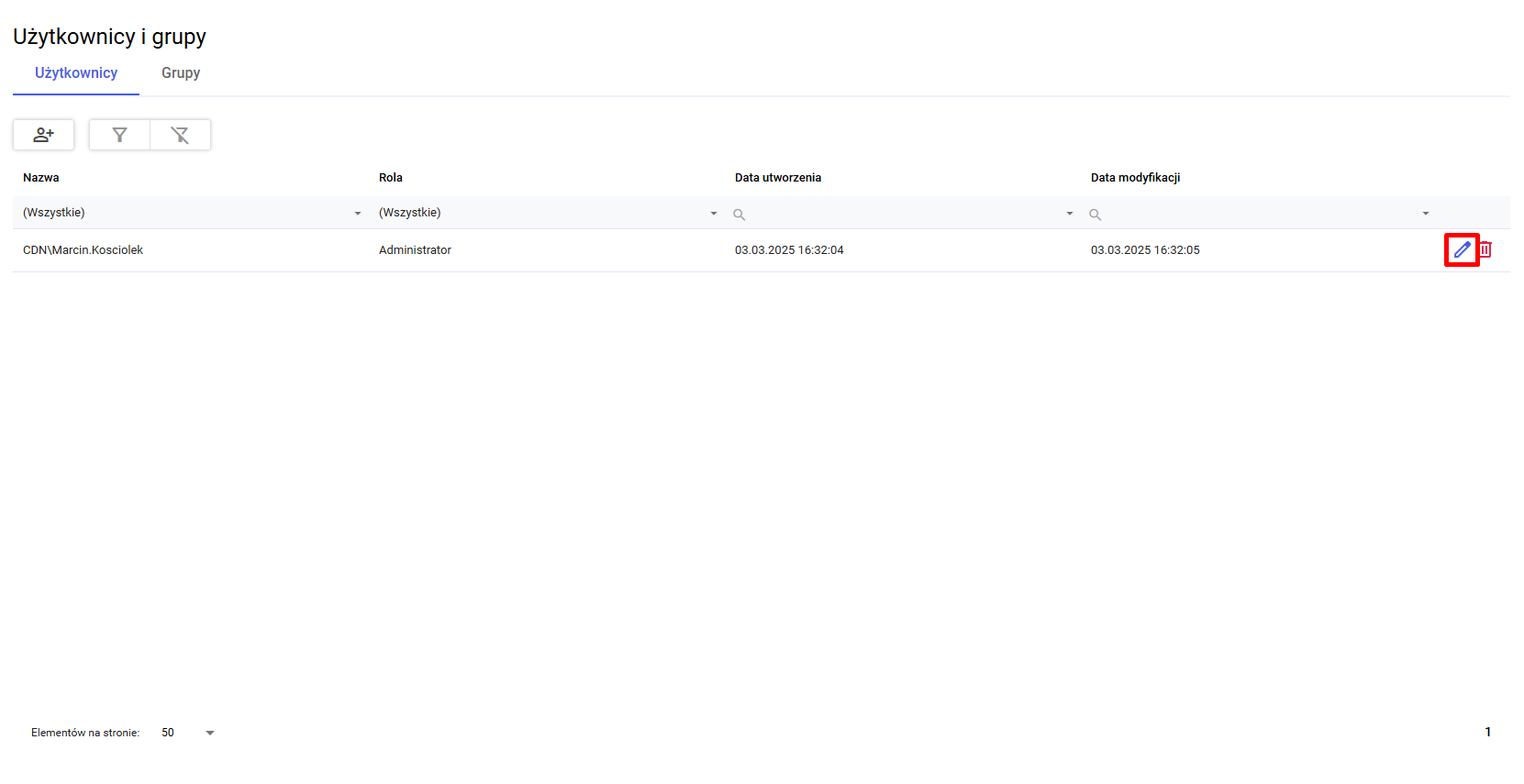Viewport: 1524px width, 784px height.
Task: Focus the Data modyfikacji filter input
Action: click(1260, 214)
